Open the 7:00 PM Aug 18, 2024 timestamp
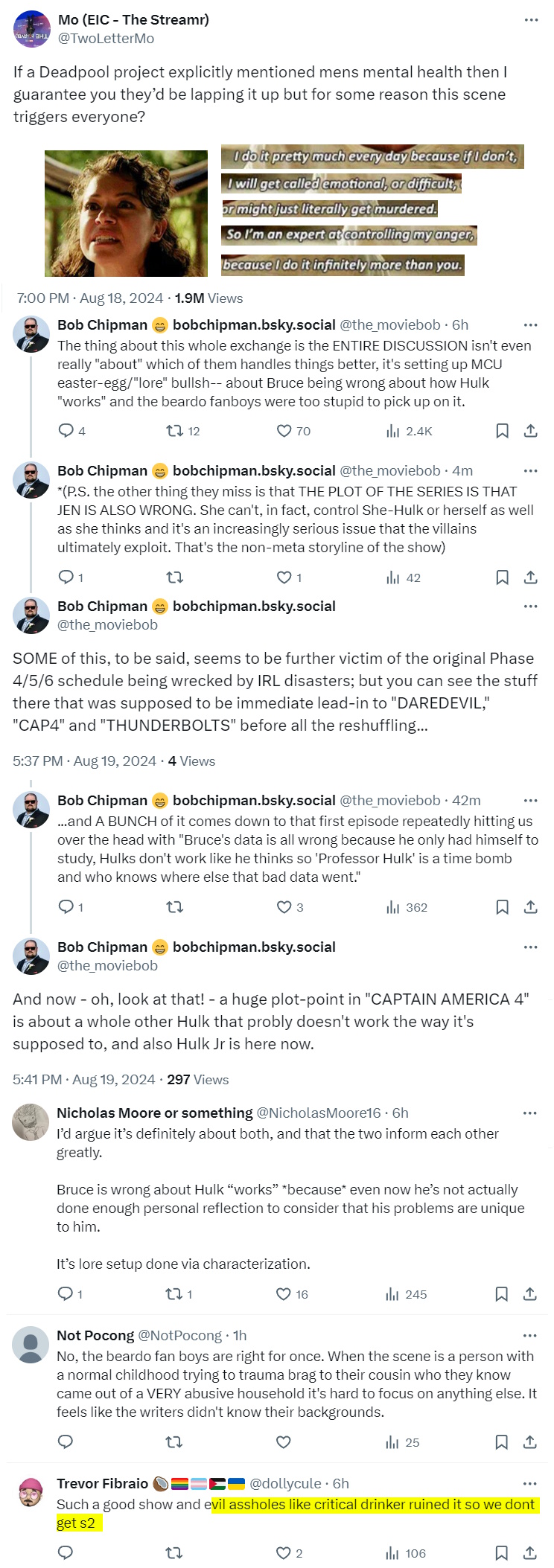 pos(89,298)
